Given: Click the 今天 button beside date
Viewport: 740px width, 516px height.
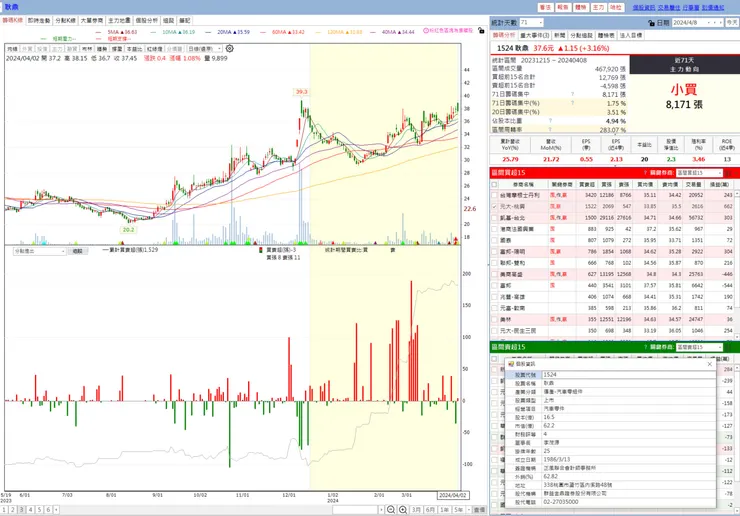Looking at the screenshot, I should coord(732,23).
